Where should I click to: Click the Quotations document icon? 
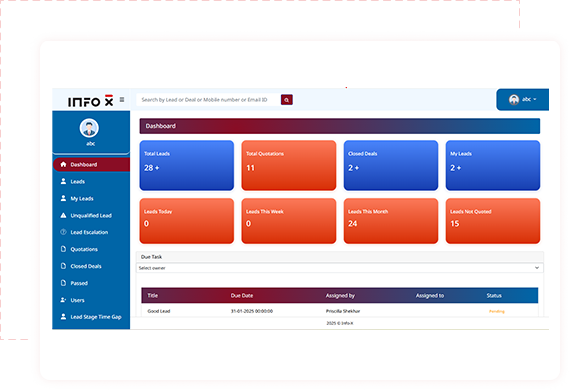coord(63,249)
